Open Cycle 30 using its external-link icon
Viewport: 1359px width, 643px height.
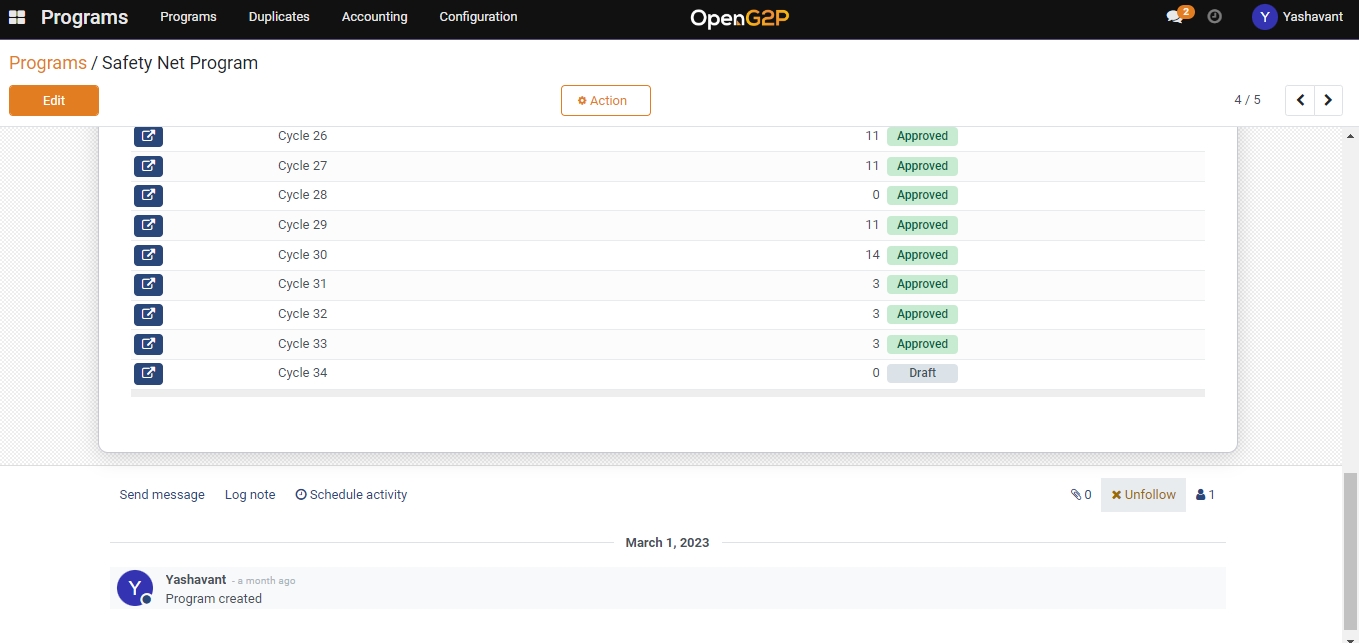[x=148, y=255]
